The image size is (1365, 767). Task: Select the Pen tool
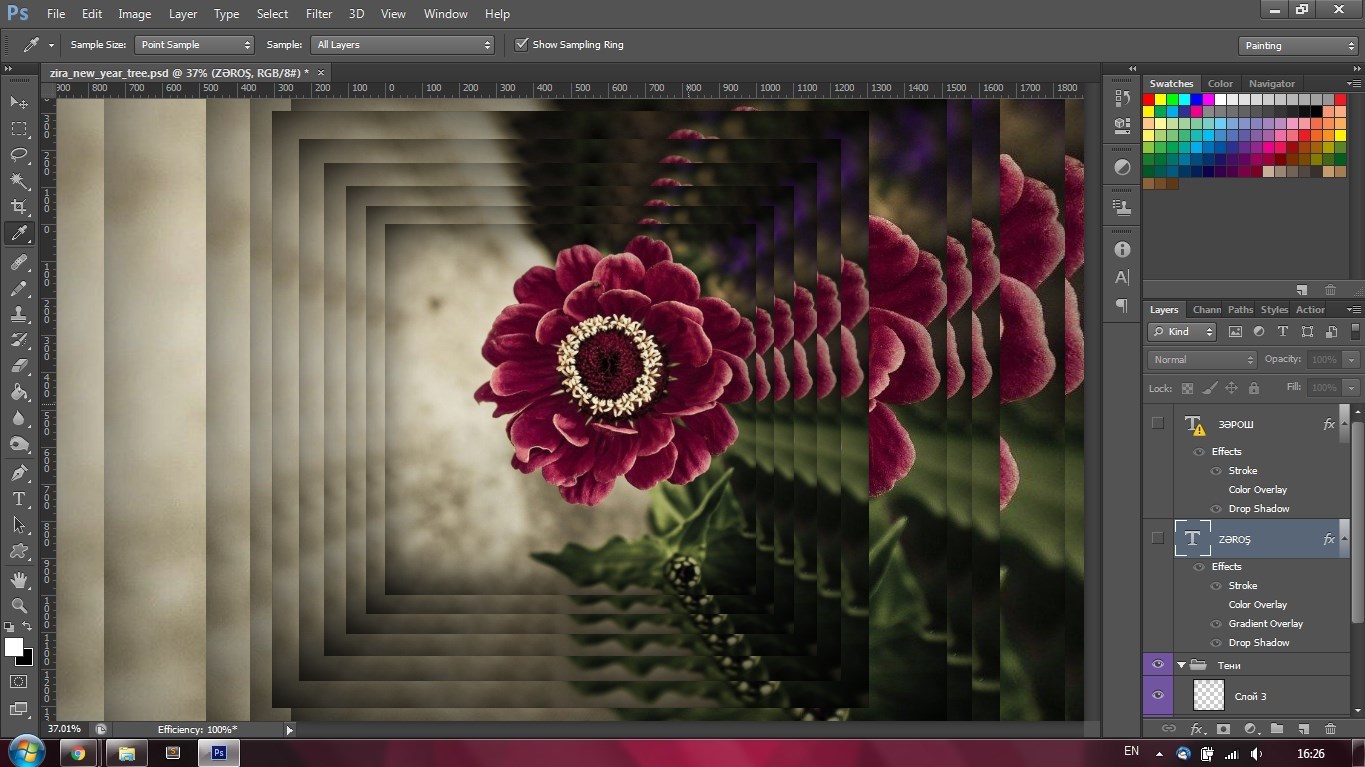[19, 473]
